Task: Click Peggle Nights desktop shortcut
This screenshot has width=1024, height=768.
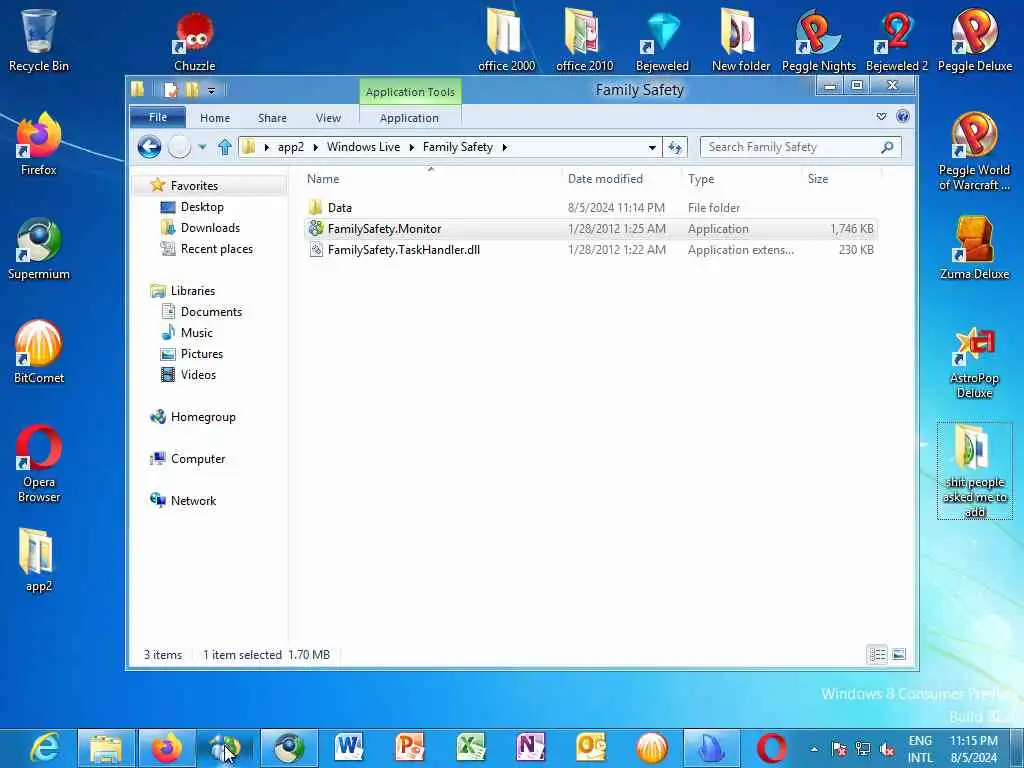Action: pyautogui.click(x=818, y=41)
